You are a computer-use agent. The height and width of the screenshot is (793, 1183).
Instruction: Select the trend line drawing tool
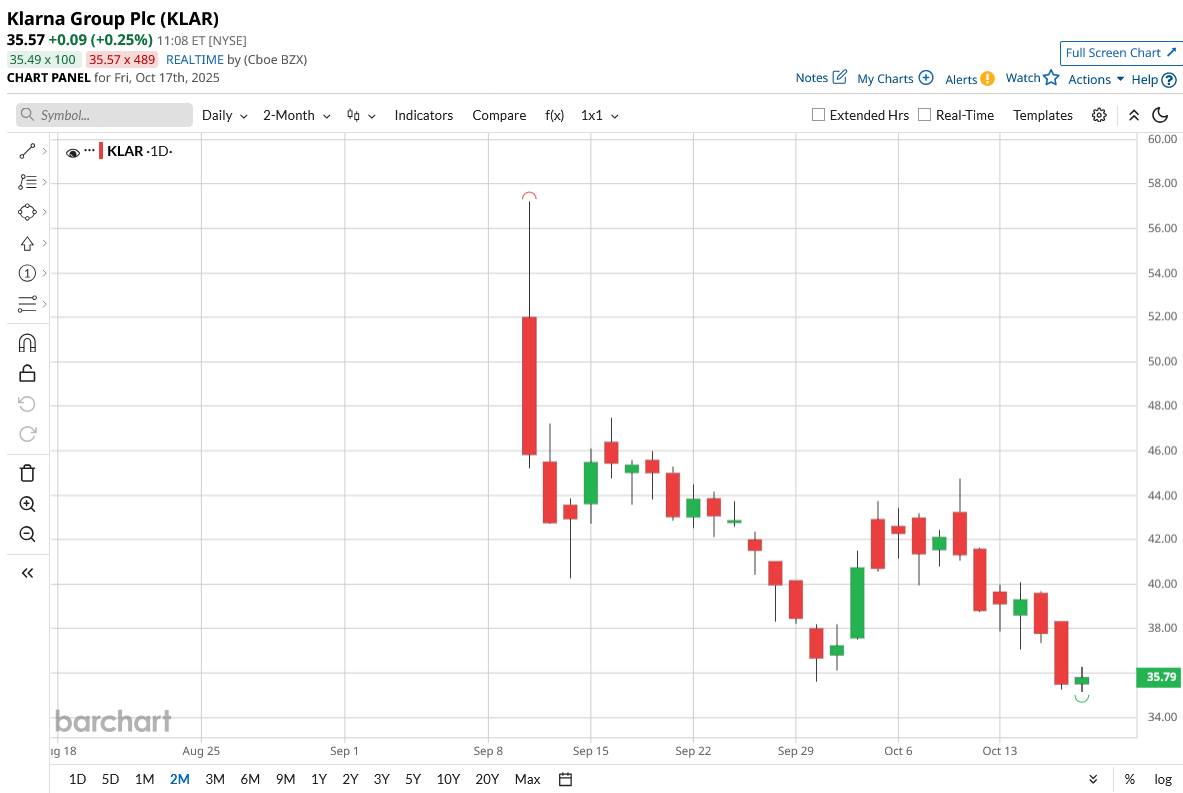[27, 152]
